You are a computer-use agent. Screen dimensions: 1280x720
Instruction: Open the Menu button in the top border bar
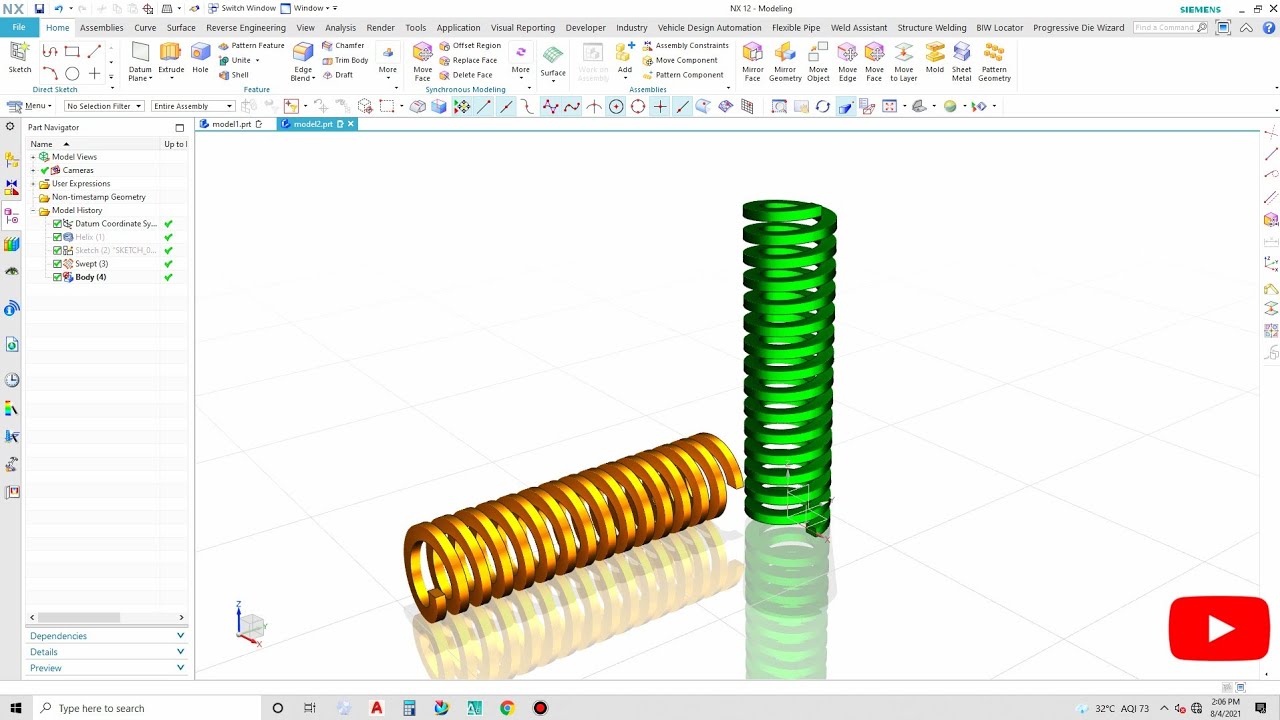click(30, 106)
